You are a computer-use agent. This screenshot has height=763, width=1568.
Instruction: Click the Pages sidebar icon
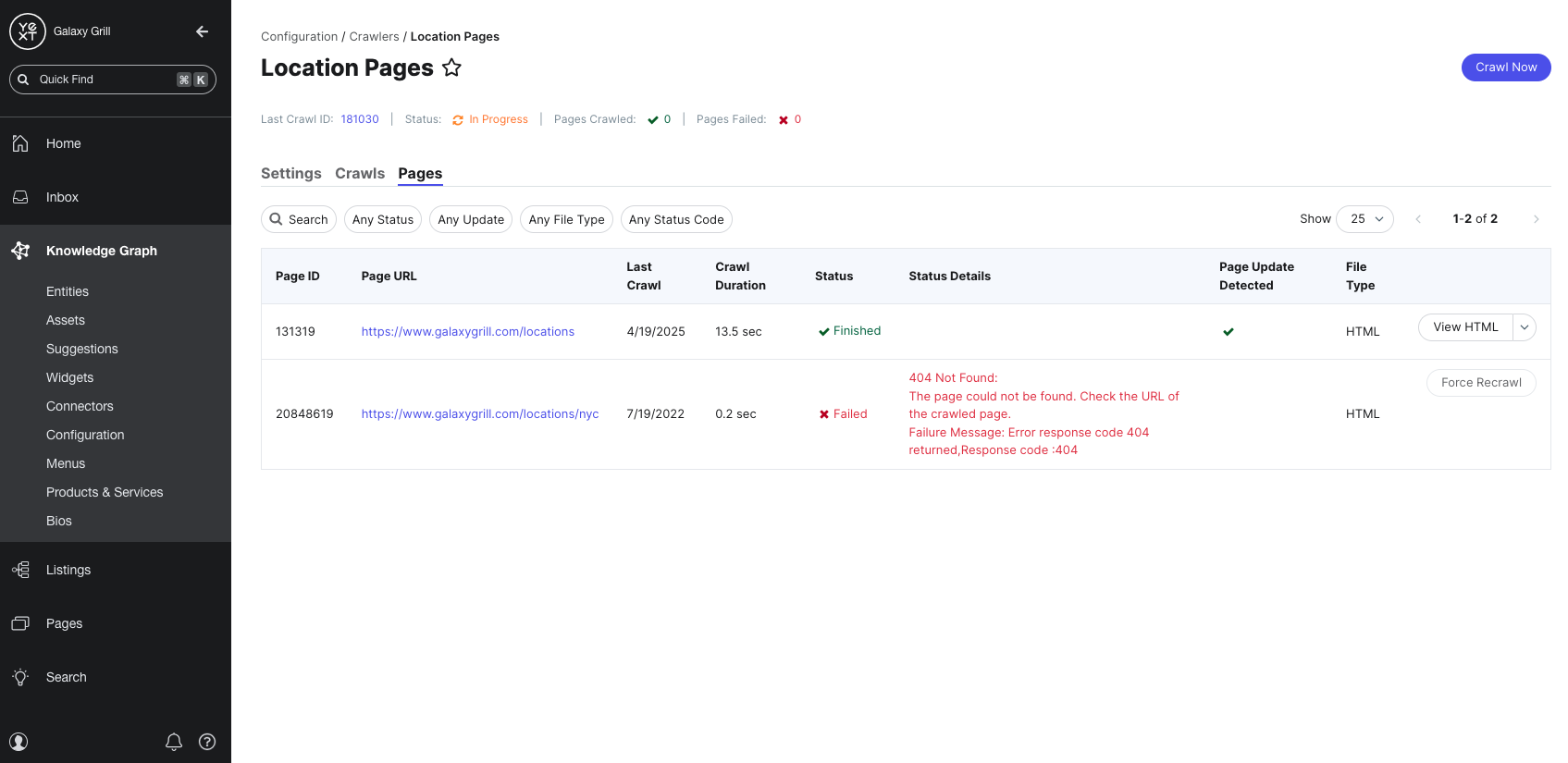(20, 623)
